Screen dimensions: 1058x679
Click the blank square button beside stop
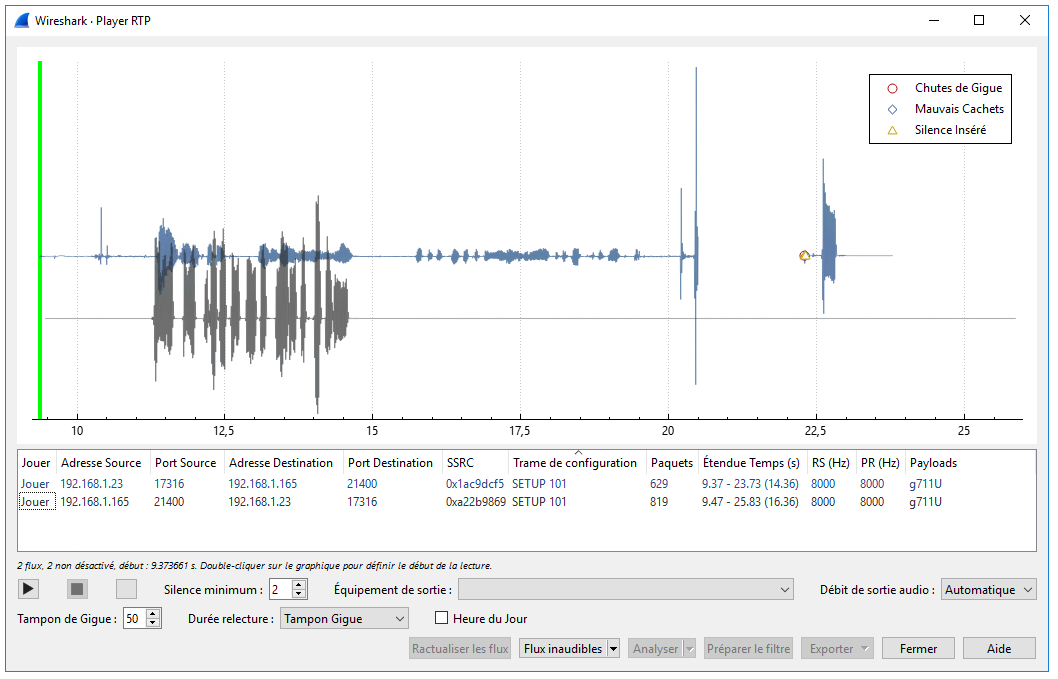(126, 589)
